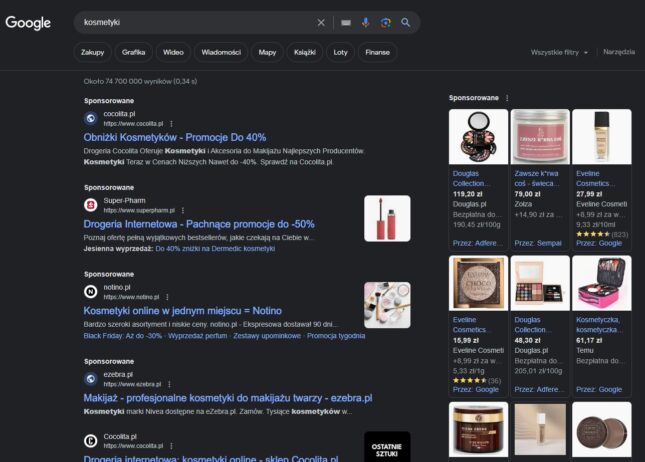Open the 'Wyprzedaż perfum' sitelink

197,336
